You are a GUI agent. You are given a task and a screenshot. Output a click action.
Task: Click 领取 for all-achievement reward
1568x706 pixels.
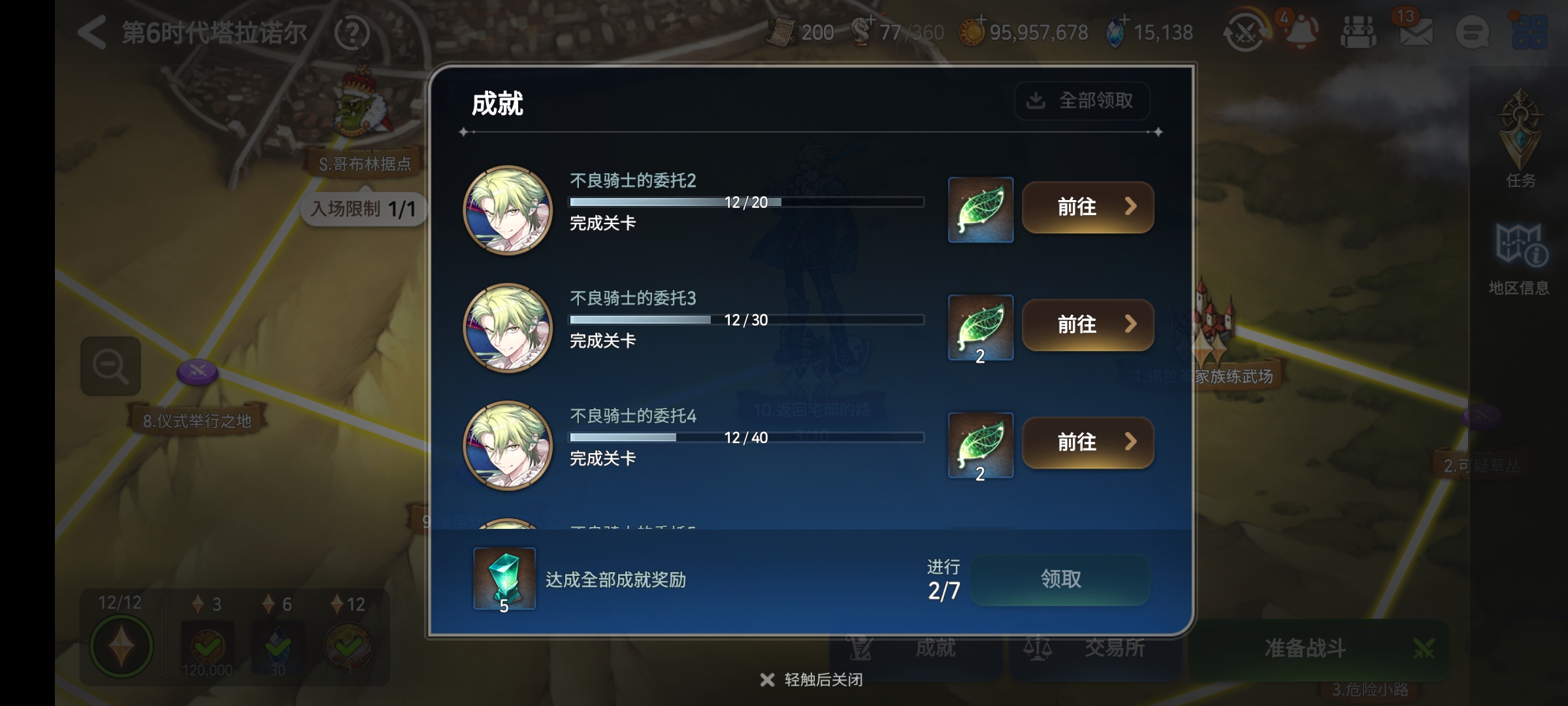[1060, 579]
